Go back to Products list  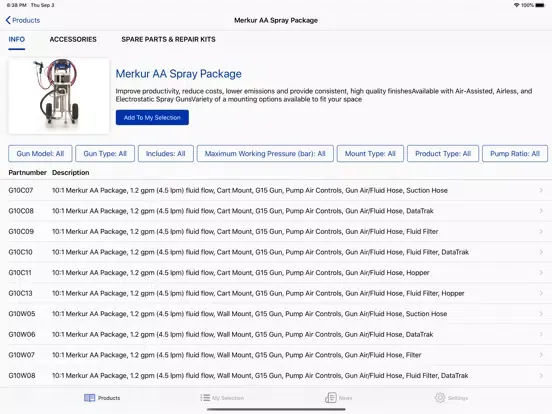tap(23, 20)
